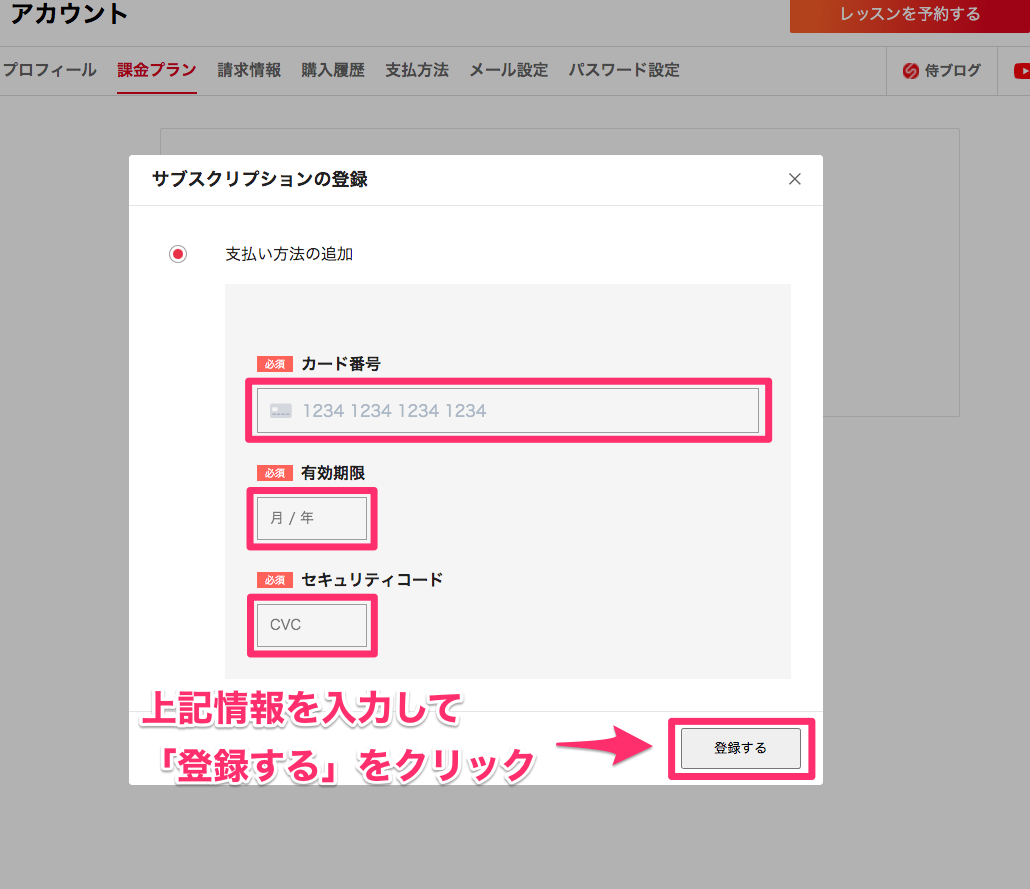Click the 有効期限 月 / 年 field

312,518
